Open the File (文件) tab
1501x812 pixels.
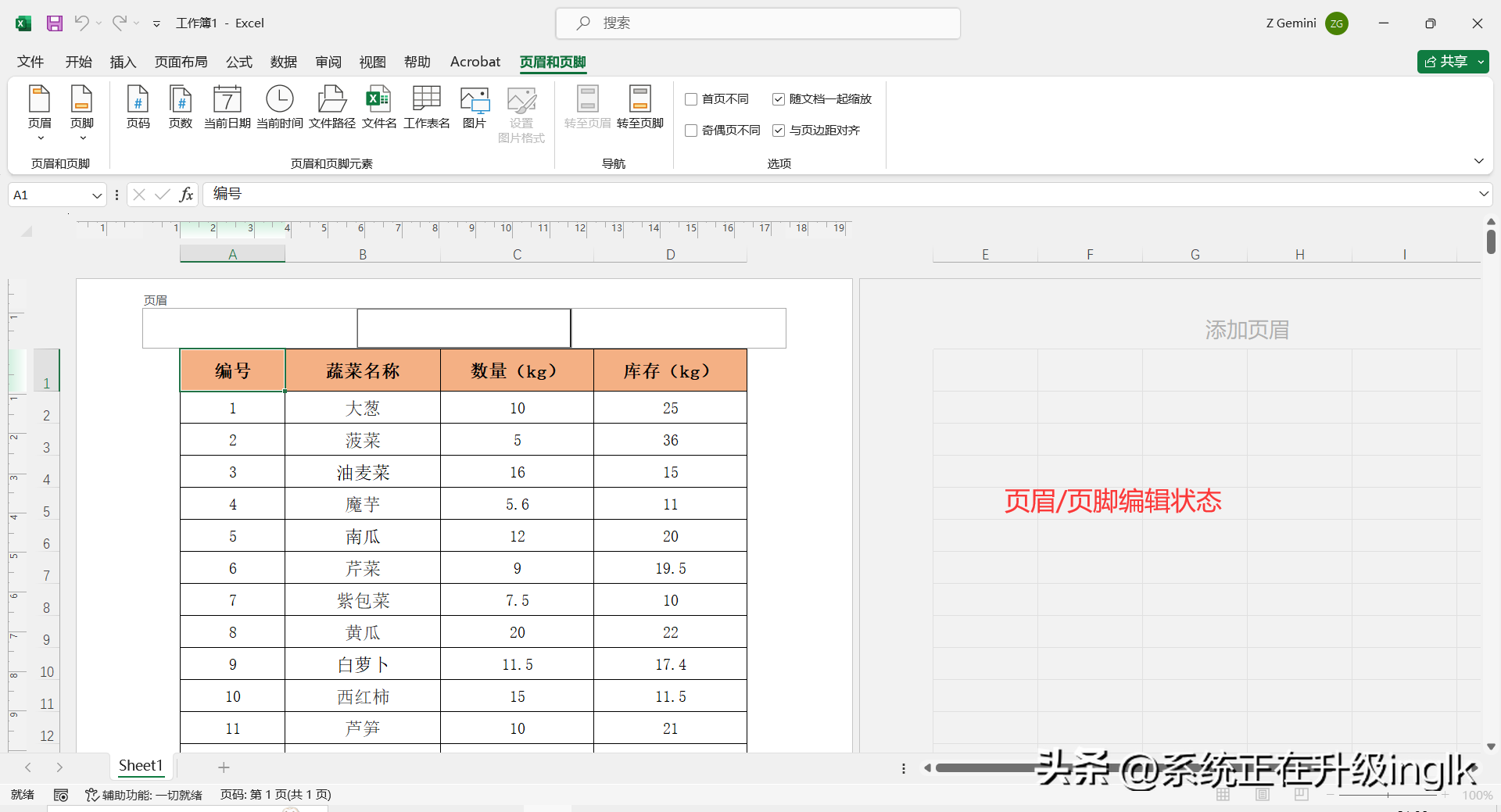point(30,62)
